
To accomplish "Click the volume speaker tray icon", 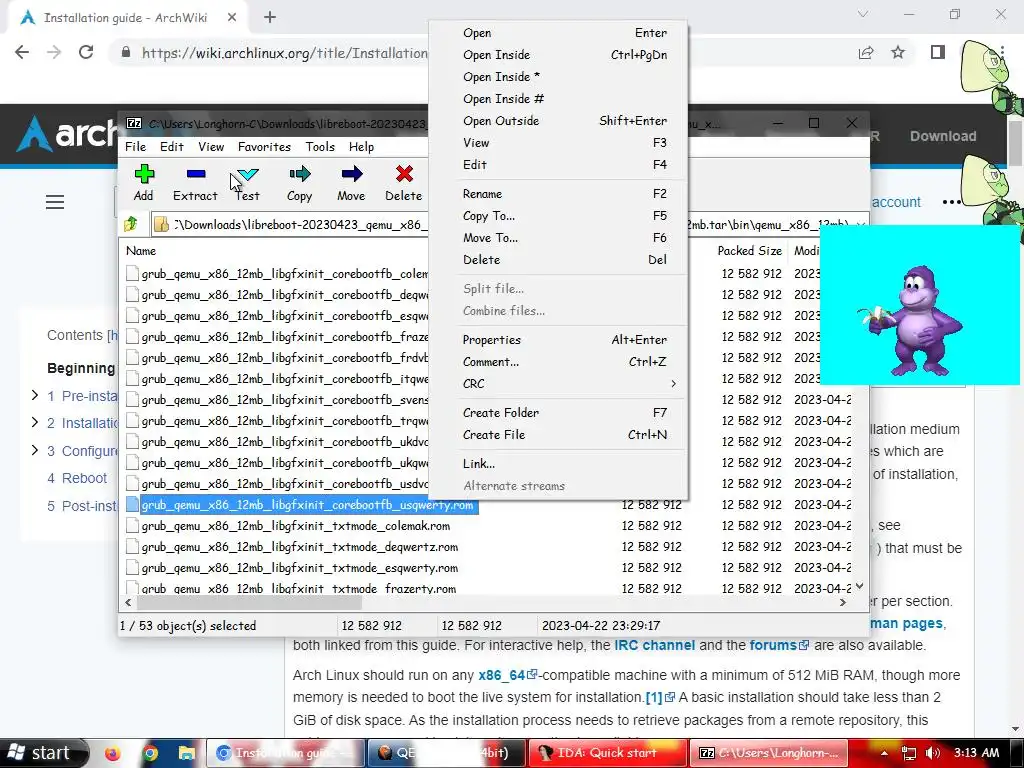I will pyautogui.click(x=933, y=753).
